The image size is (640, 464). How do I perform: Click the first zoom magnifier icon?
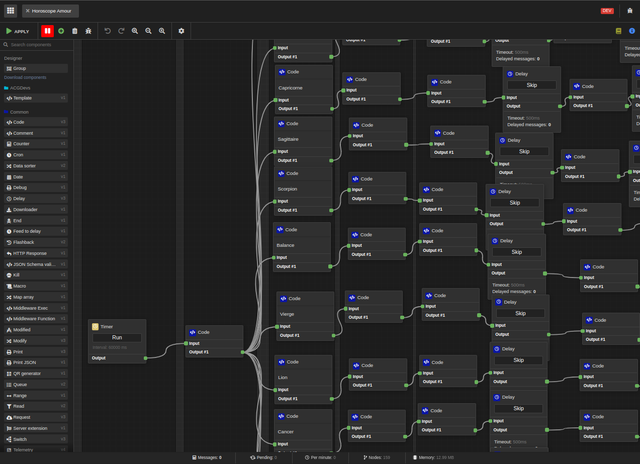click(x=135, y=31)
